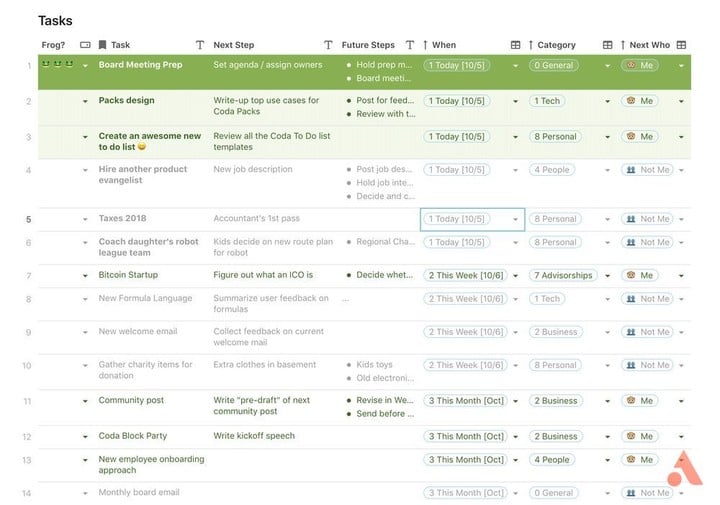Select the 'Accountant's 1st pass' cell
The height and width of the screenshot is (505, 720).
(x=256, y=219)
